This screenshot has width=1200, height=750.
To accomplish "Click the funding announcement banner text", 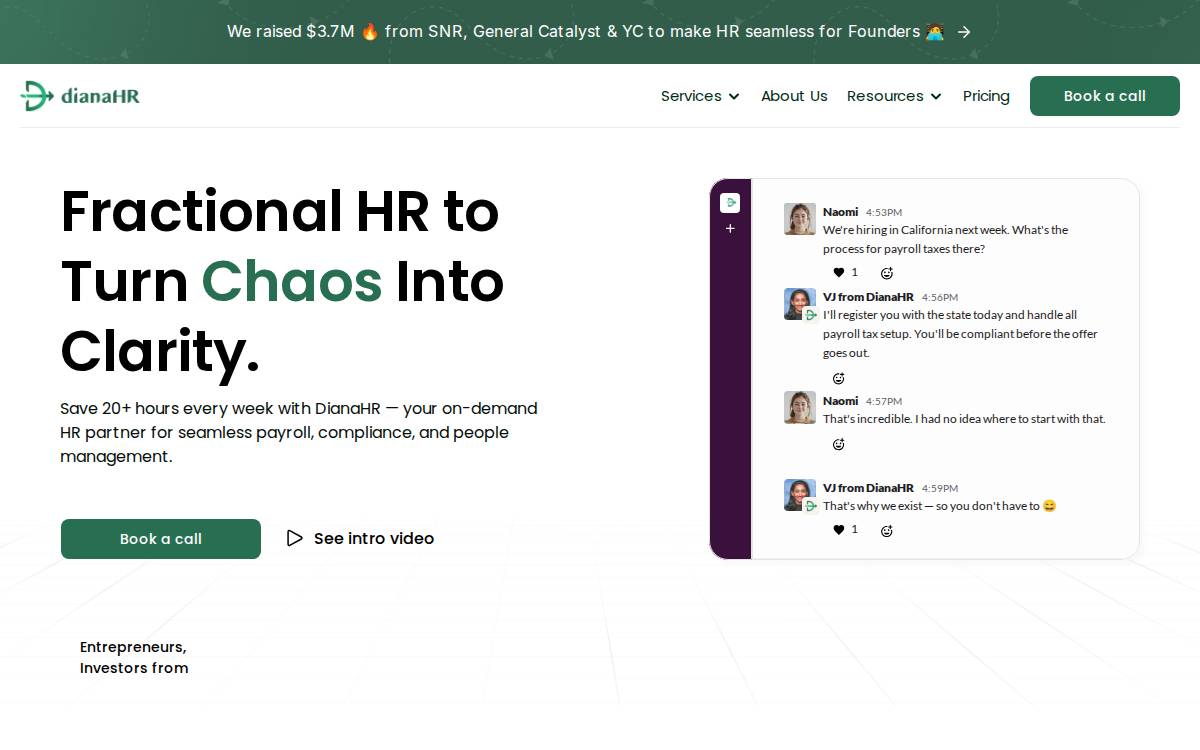I will (586, 32).
